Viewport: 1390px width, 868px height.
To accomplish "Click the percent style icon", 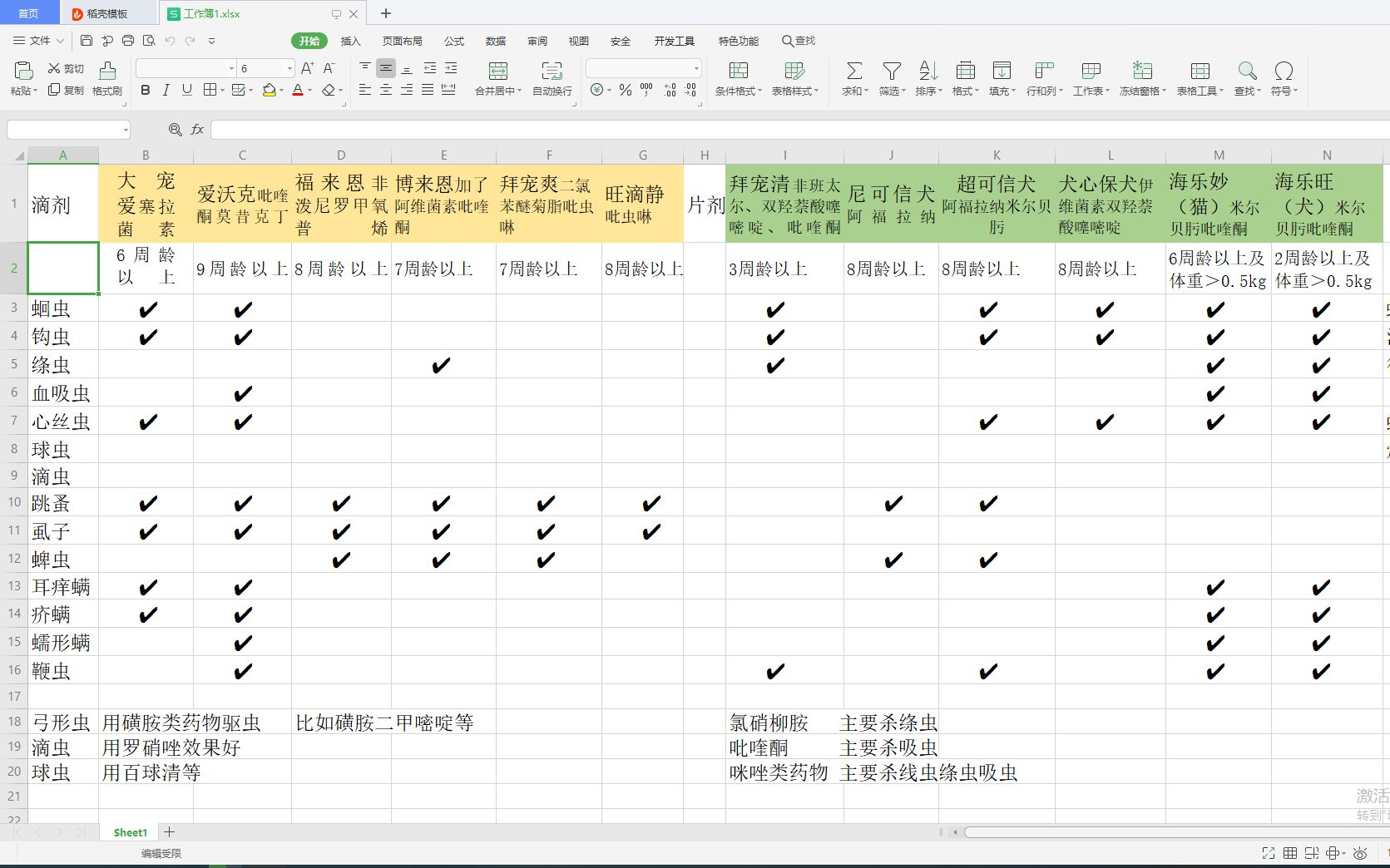I will [626, 90].
